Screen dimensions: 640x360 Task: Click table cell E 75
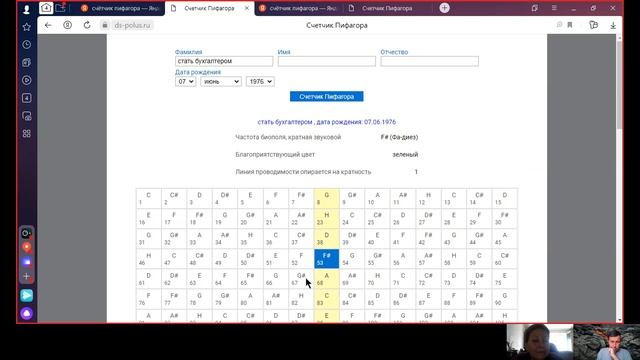pyautogui.click(x=504, y=279)
